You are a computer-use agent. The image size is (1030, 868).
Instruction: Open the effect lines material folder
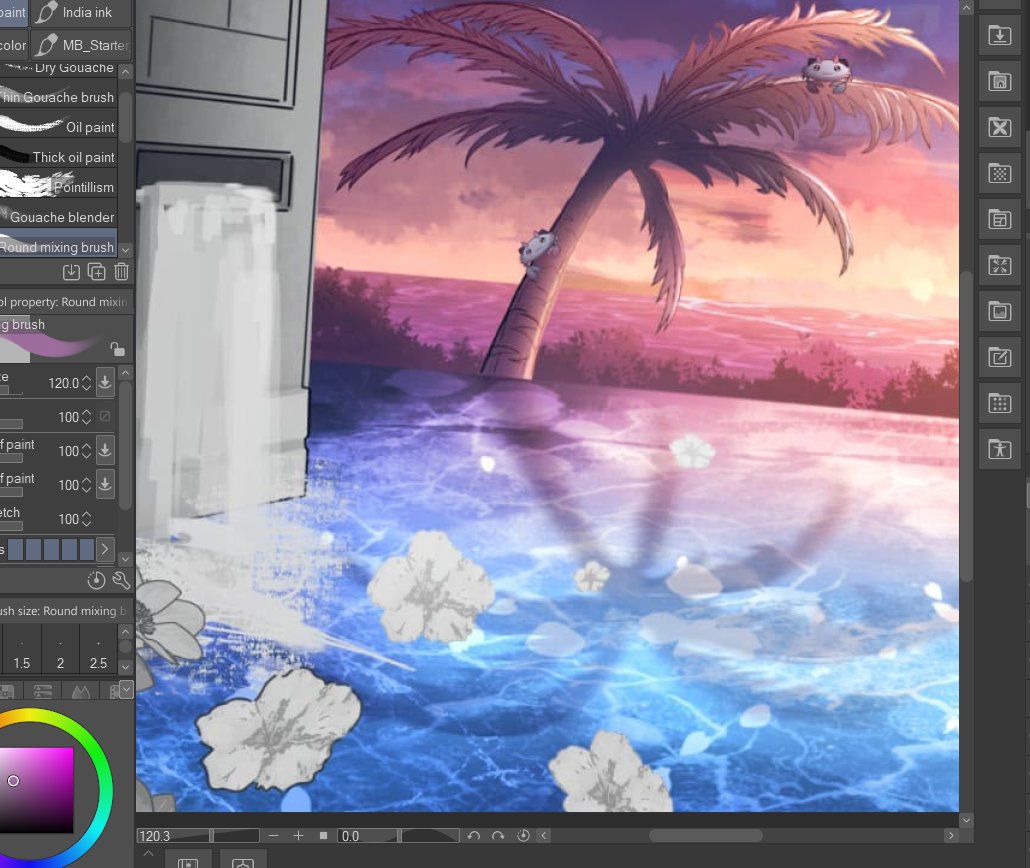pos(1000,265)
